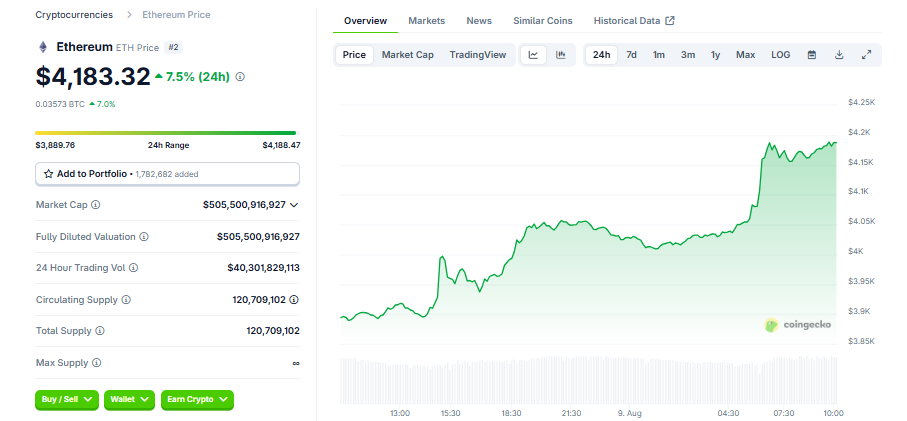
Task: Click the #2 rank badge
Action: click(174, 47)
